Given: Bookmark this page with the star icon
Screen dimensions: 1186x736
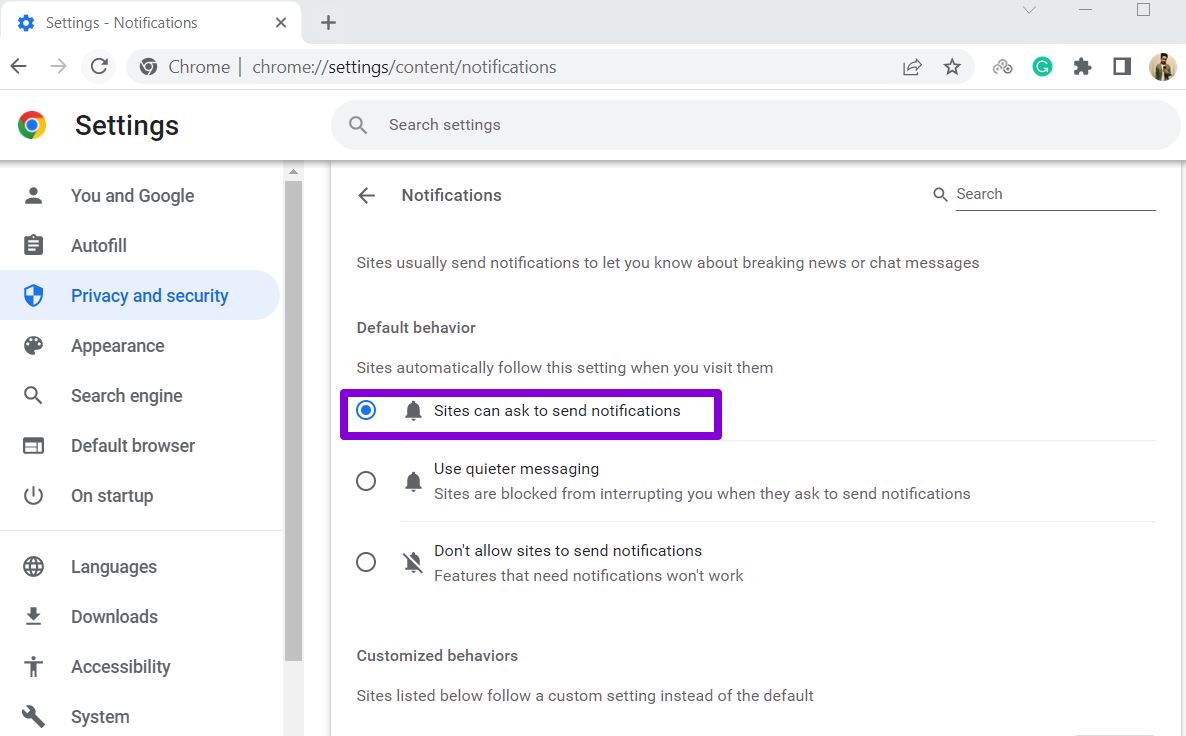Looking at the screenshot, I should 952,67.
